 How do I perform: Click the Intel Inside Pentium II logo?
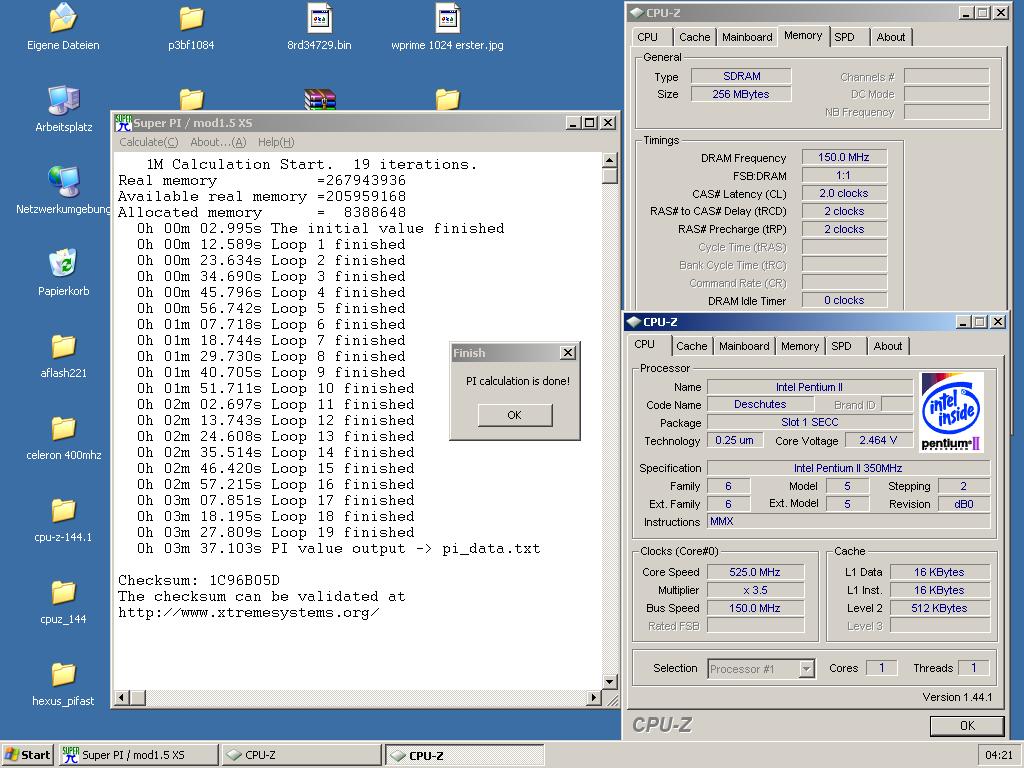point(952,411)
